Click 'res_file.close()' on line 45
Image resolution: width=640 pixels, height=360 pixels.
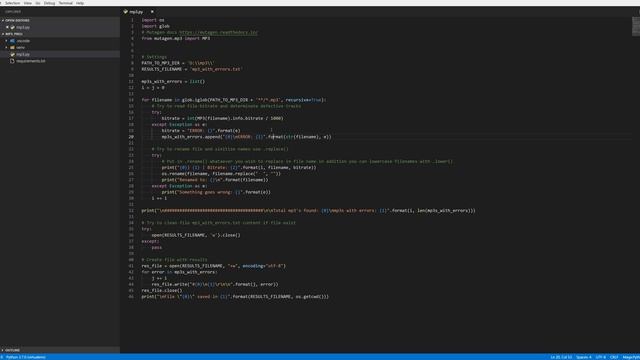[162, 291]
